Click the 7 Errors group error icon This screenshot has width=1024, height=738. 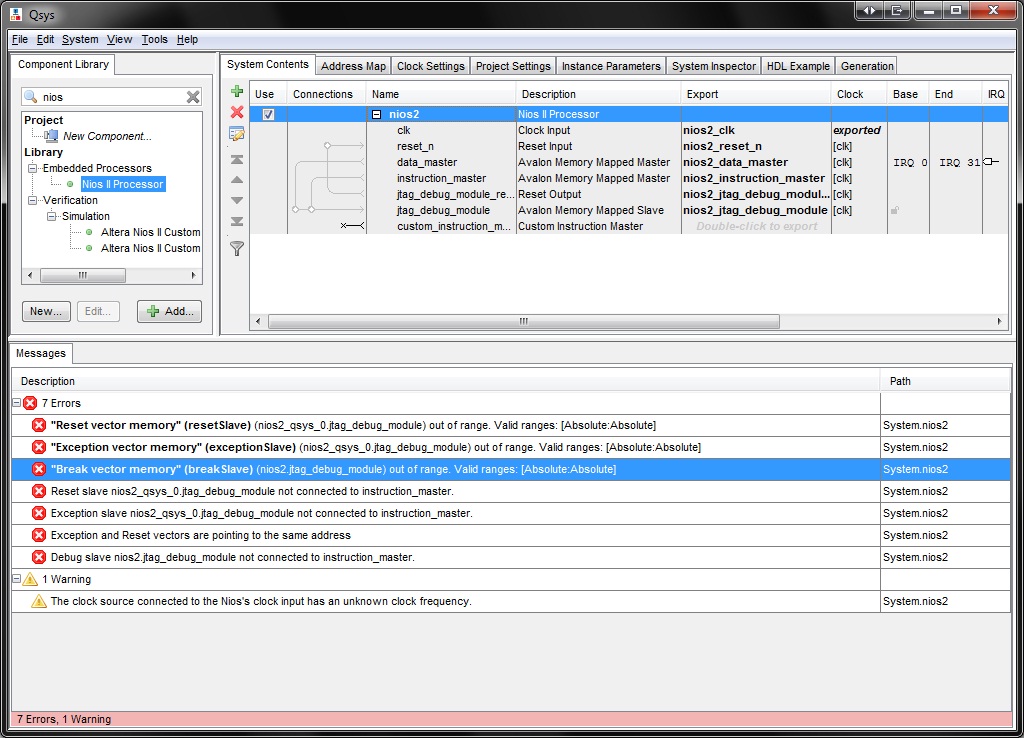pos(30,403)
